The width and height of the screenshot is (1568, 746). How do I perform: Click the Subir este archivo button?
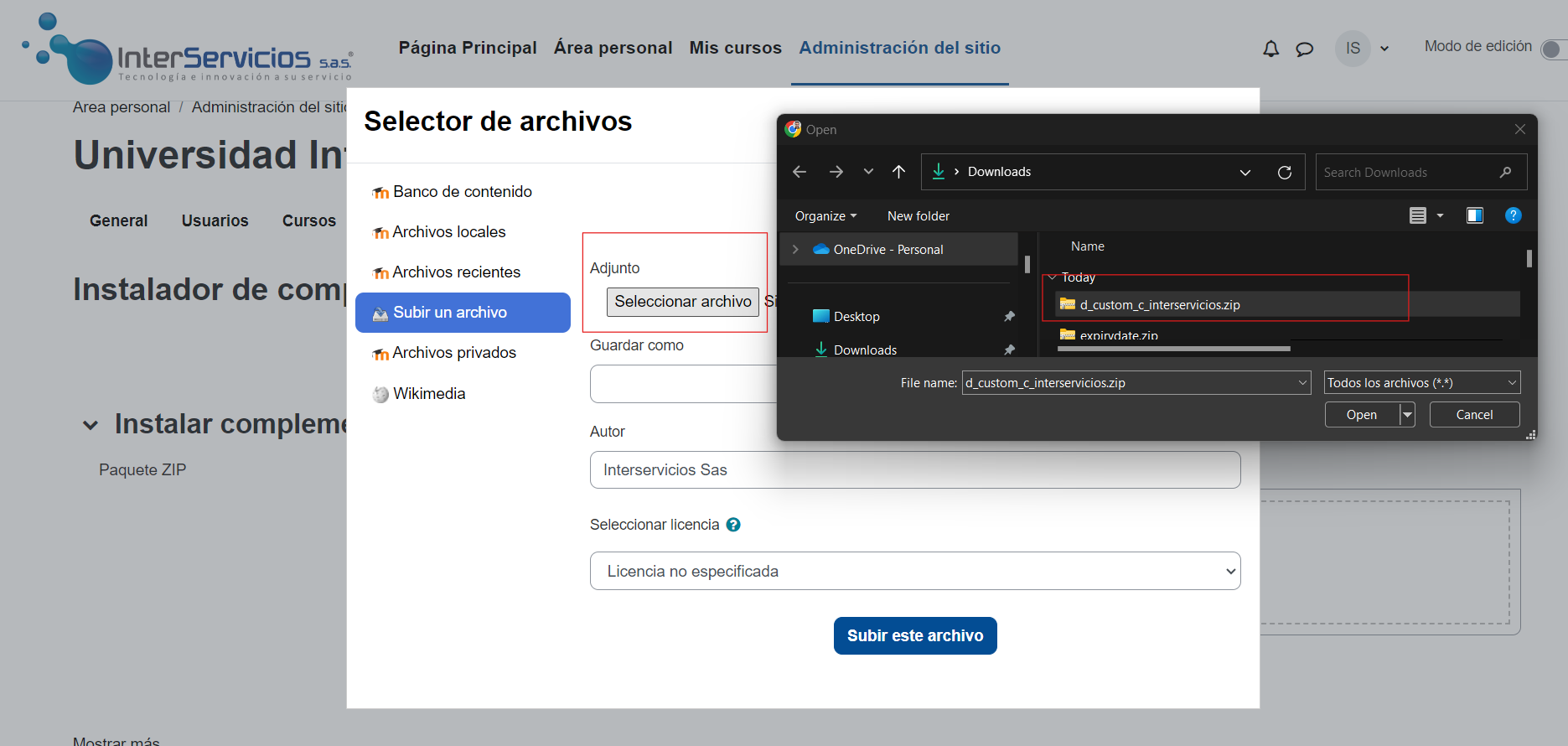[914, 635]
